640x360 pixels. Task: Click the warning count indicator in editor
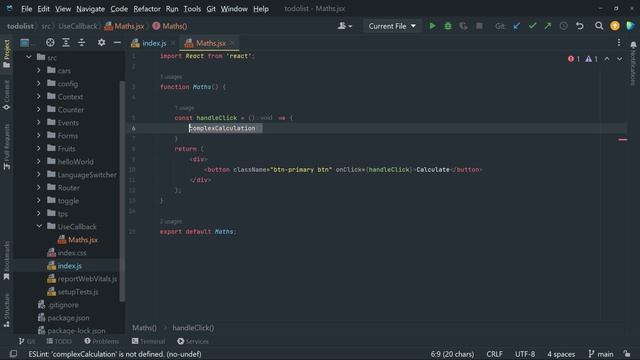(591, 59)
